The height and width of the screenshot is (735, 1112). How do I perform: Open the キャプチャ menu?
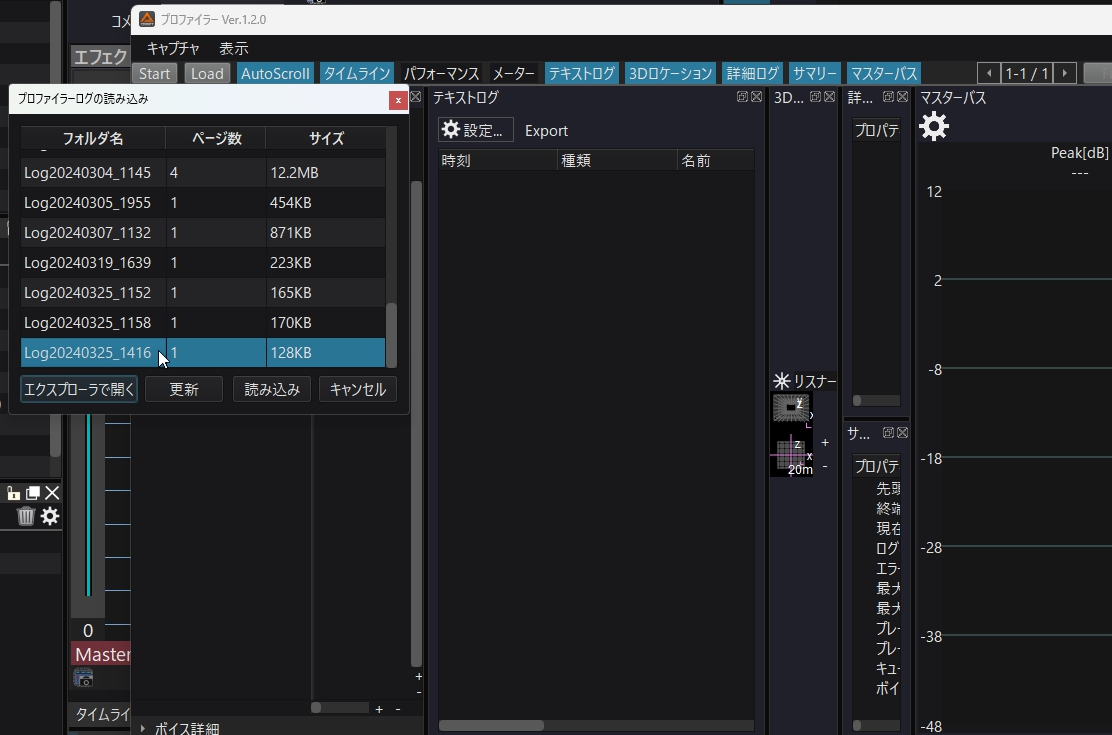click(173, 48)
